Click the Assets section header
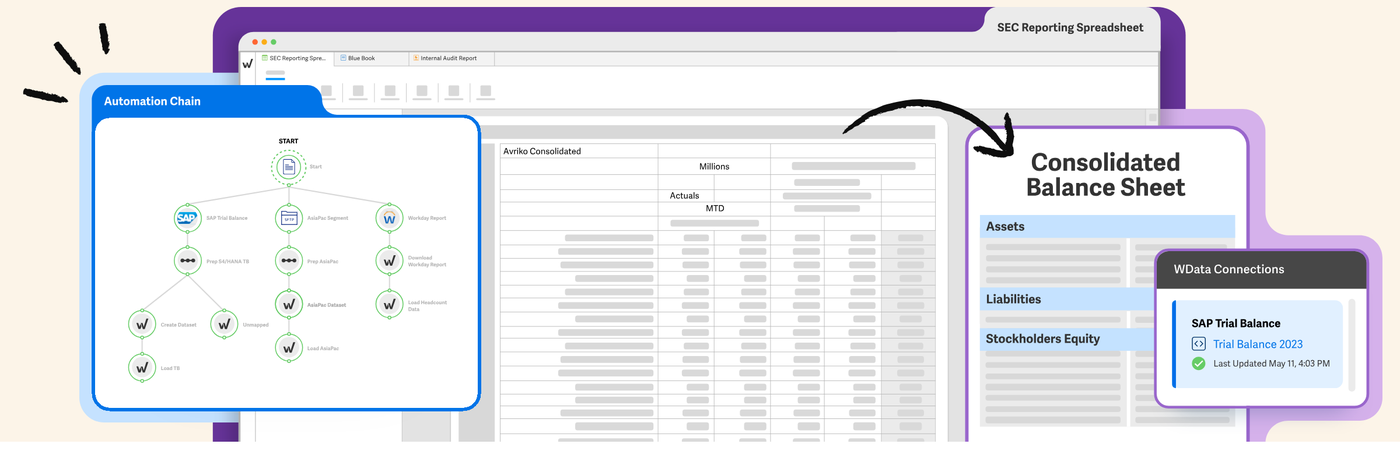Image resolution: width=1400 pixels, height=472 pixels. (x=1107, y=227)
